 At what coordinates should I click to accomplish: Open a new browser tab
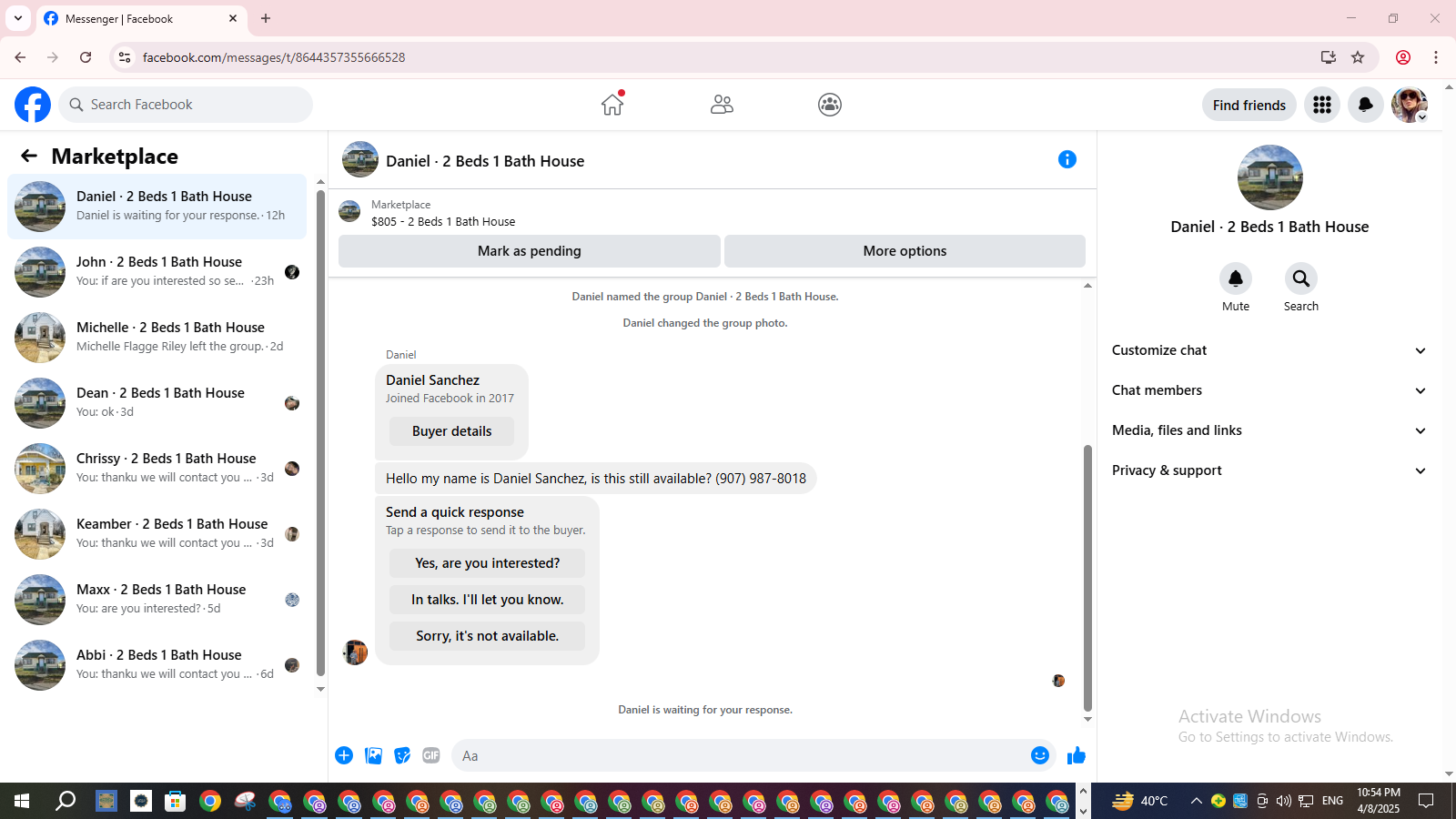click(x=266, y=18)
